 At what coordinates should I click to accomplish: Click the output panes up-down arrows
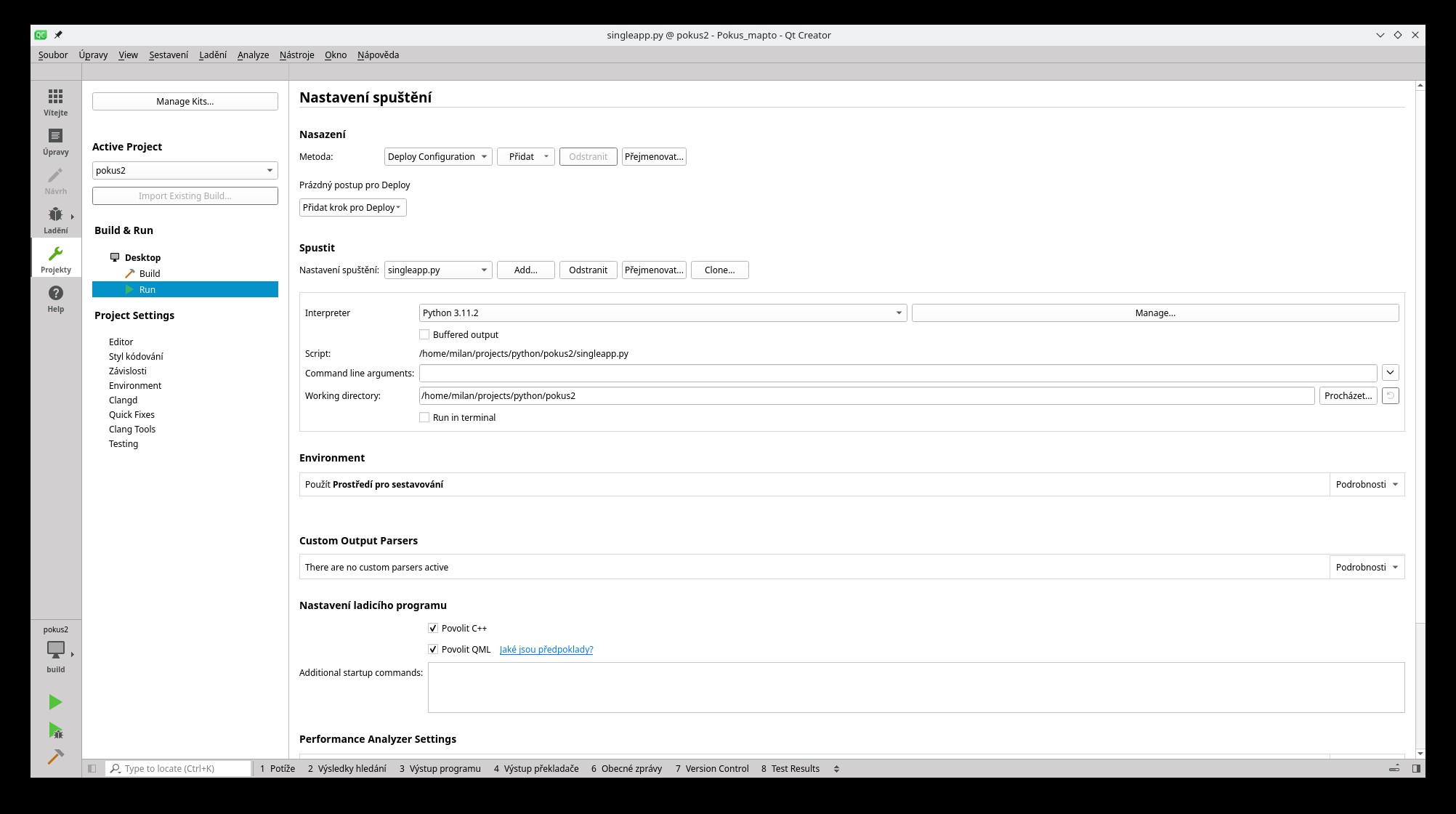[x=836, y=768]
